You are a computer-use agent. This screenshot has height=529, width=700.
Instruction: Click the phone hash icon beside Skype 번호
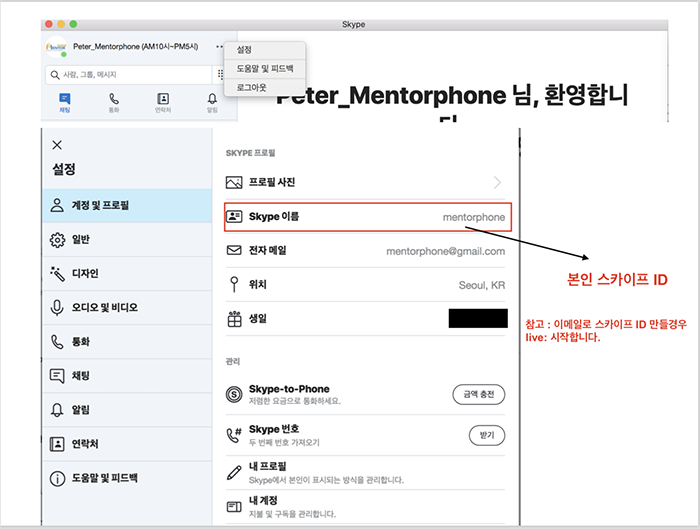point(234,434)
